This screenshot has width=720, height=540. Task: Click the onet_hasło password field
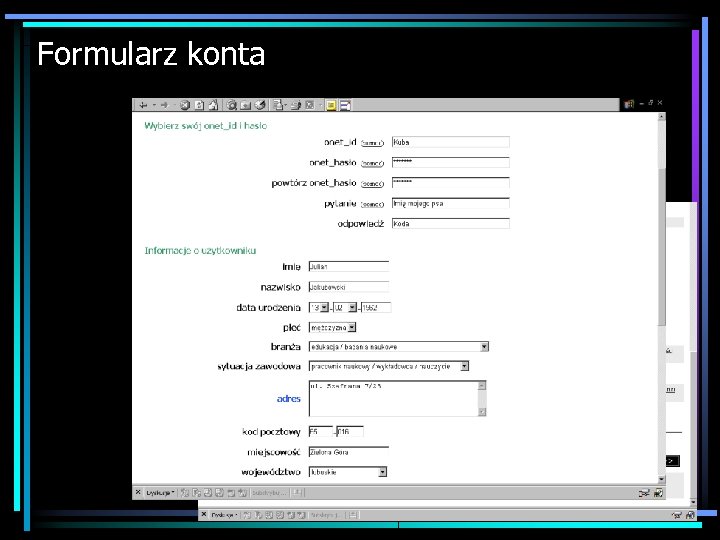(450, 162)
